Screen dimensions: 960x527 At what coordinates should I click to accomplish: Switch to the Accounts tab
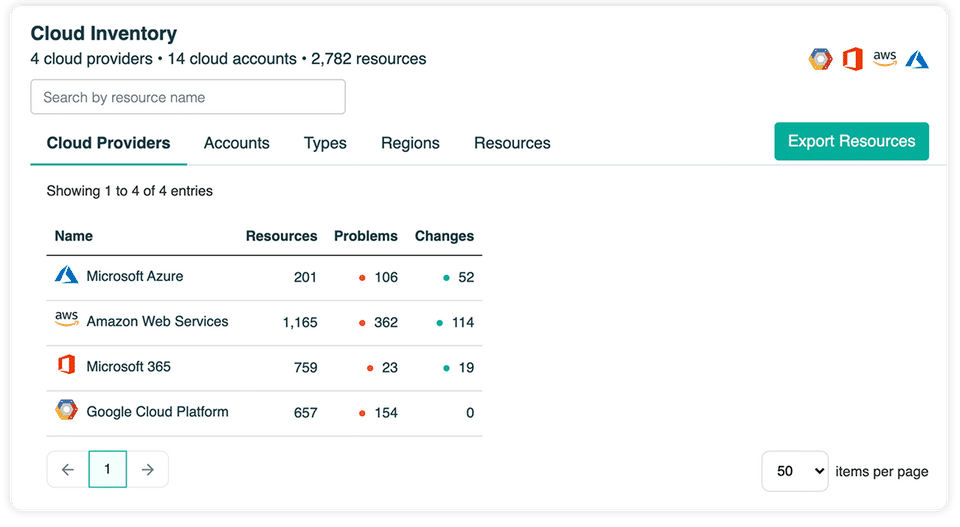point(236,143)
